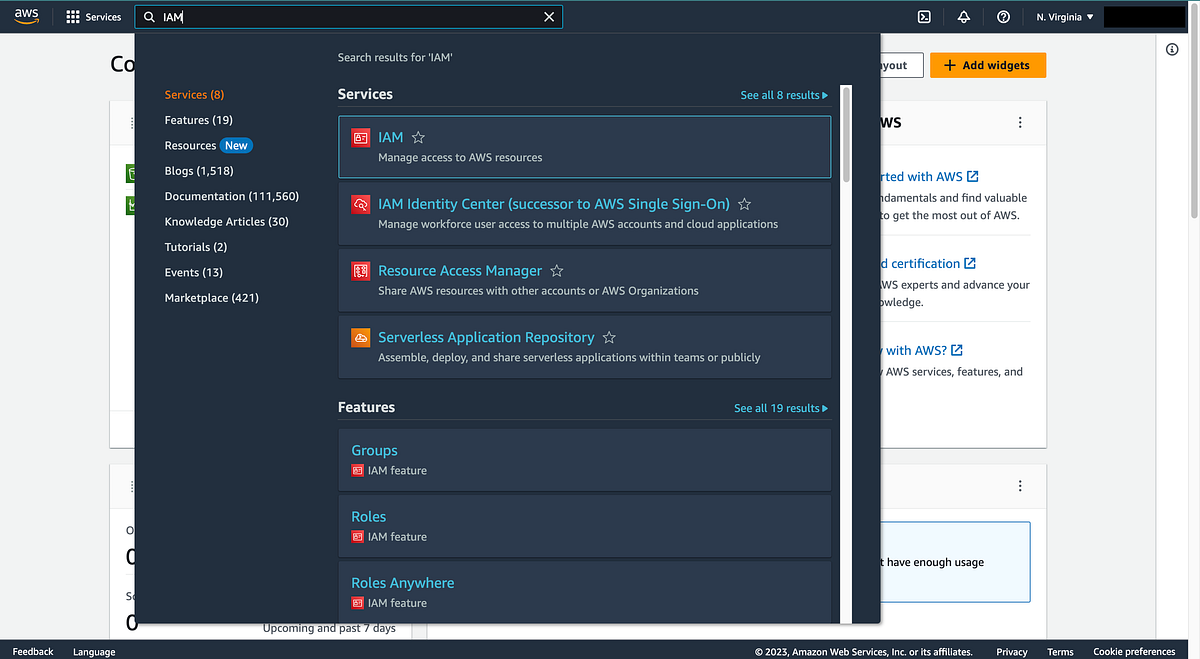This screenshot has width=1200, height=659.
Task: Clear the IAM search box with the X
Action: click(549, 16)
